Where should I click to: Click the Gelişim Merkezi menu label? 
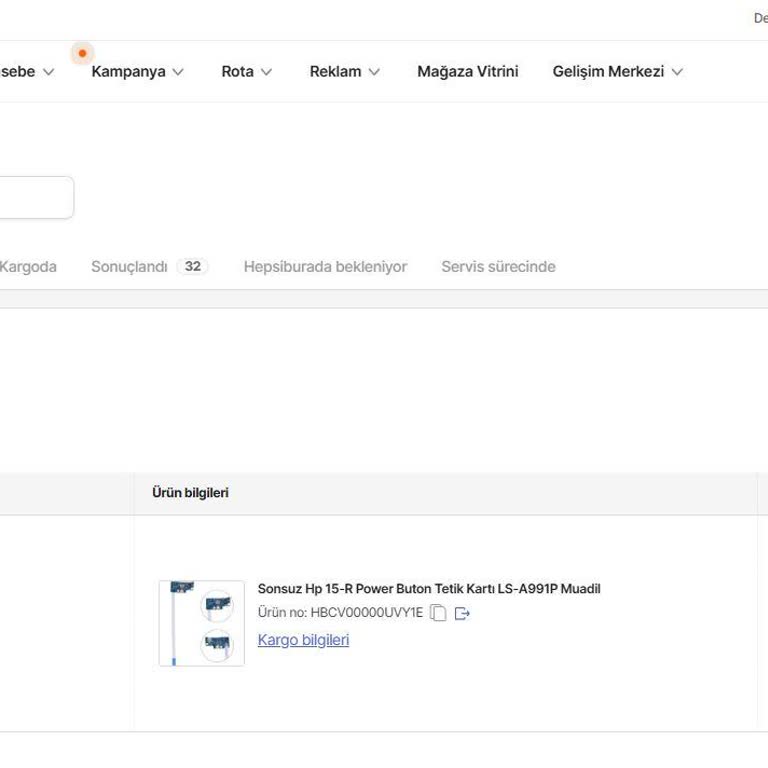pyautogui.click(x=608, y=72)
